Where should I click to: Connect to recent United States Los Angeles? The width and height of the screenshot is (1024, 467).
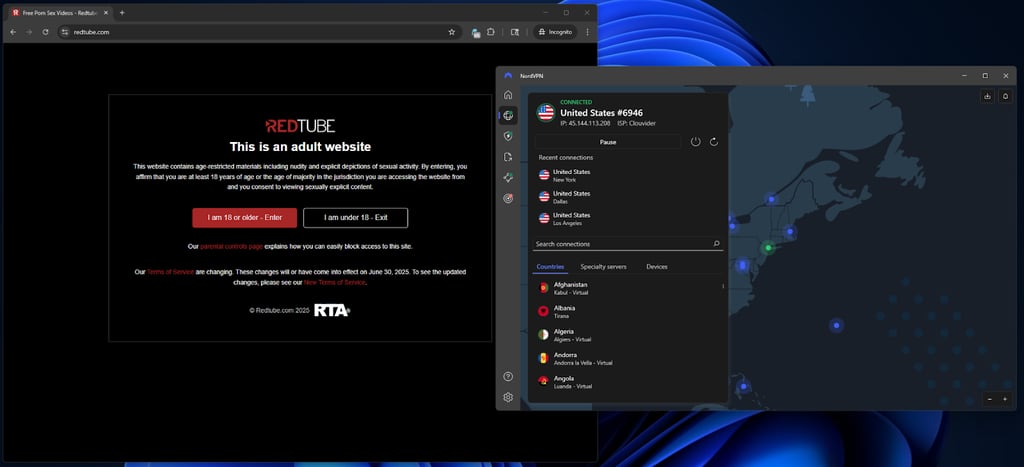coord(627,218)
